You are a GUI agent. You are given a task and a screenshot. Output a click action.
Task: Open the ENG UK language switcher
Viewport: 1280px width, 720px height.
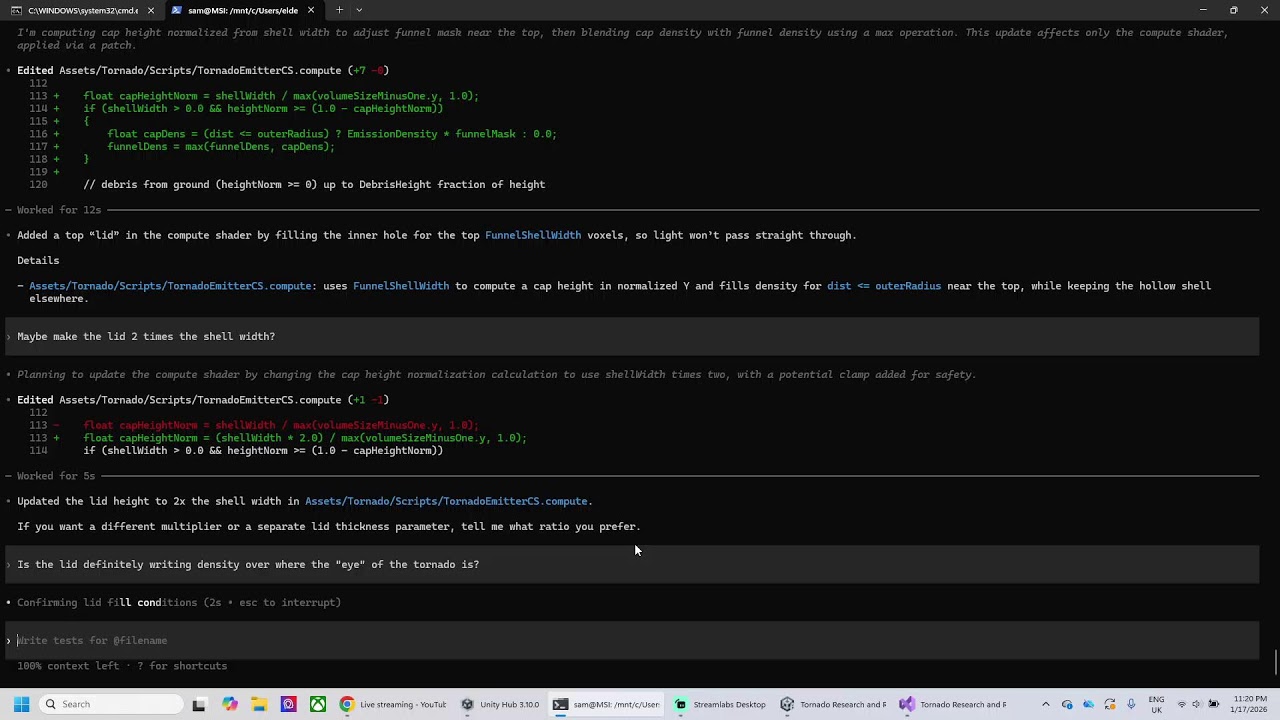[1157, 704]
